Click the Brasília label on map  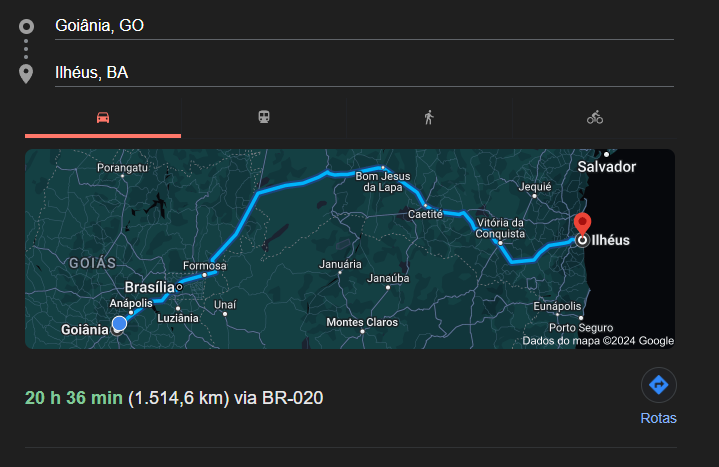149,287
